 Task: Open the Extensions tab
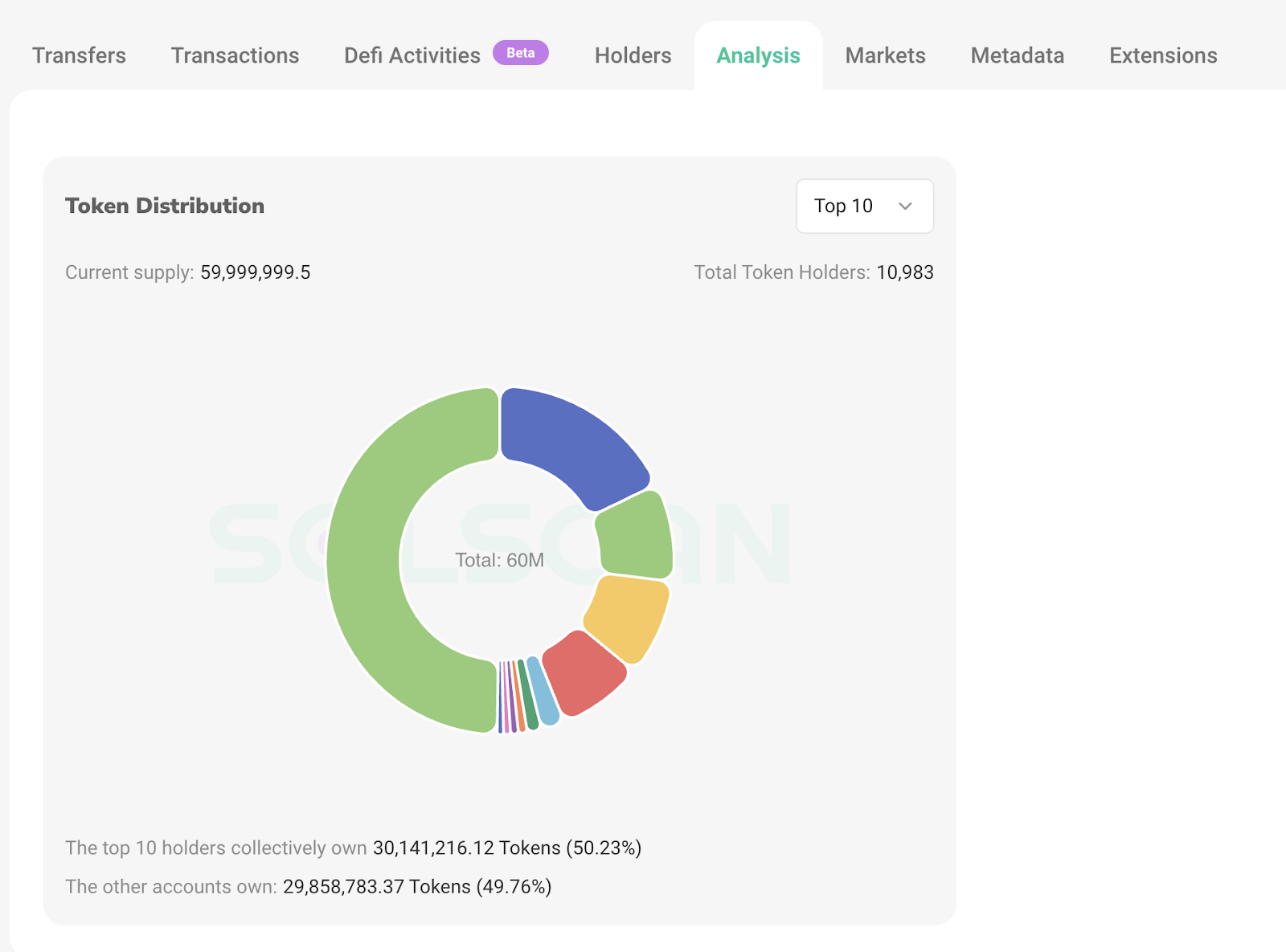[1163, 55]
